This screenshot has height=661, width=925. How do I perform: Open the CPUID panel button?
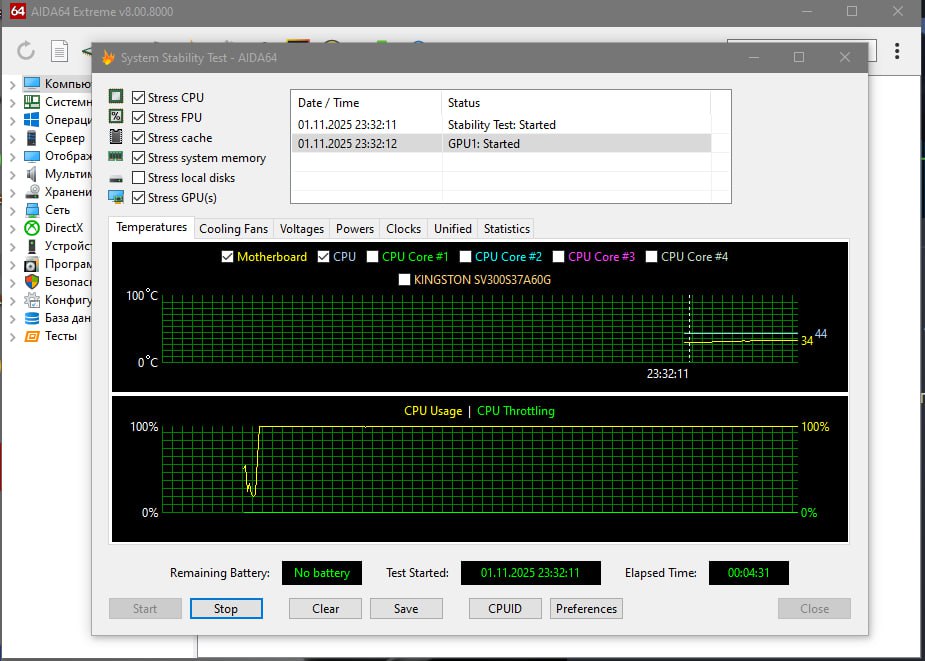504,608
